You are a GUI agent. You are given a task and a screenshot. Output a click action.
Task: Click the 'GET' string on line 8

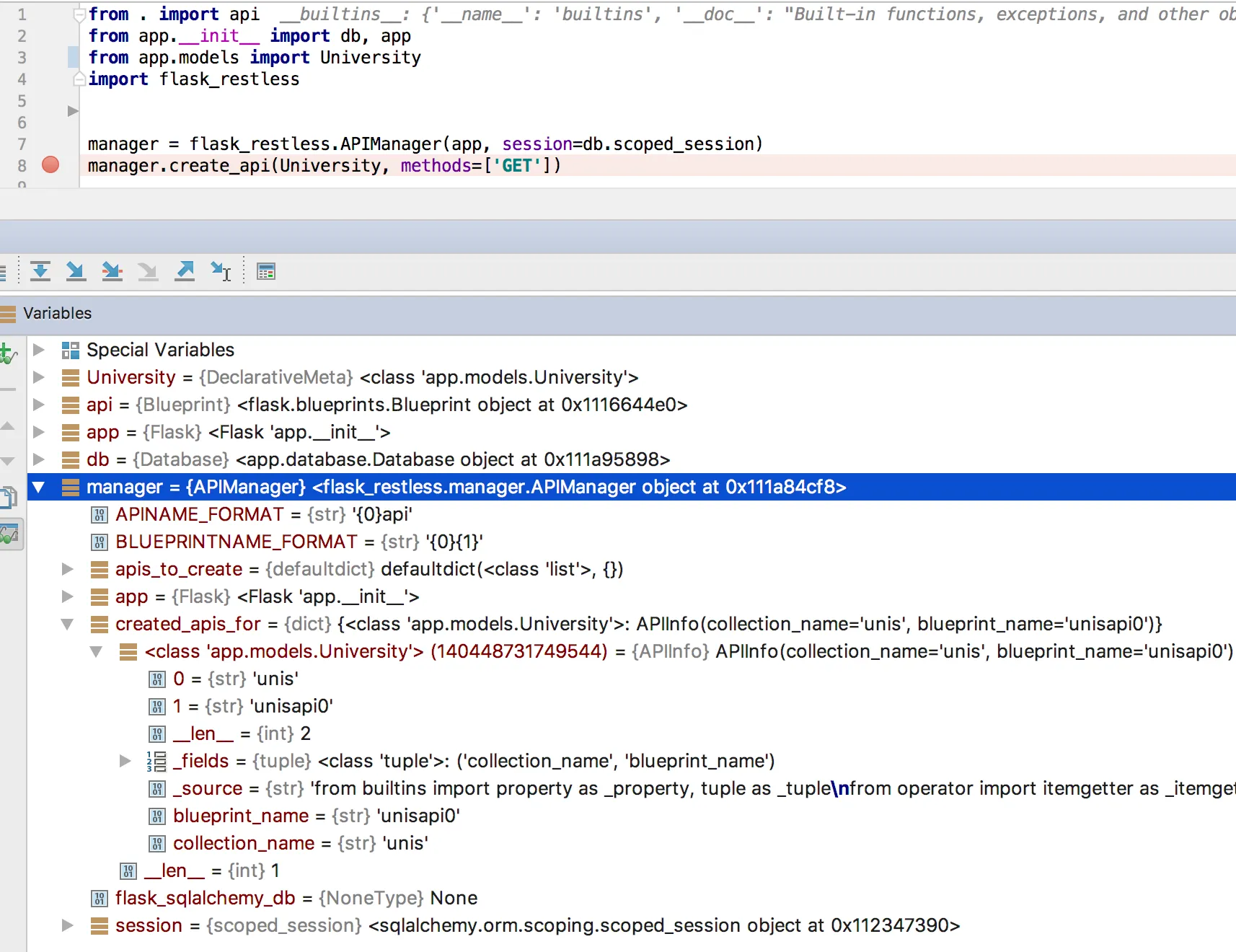517,166
